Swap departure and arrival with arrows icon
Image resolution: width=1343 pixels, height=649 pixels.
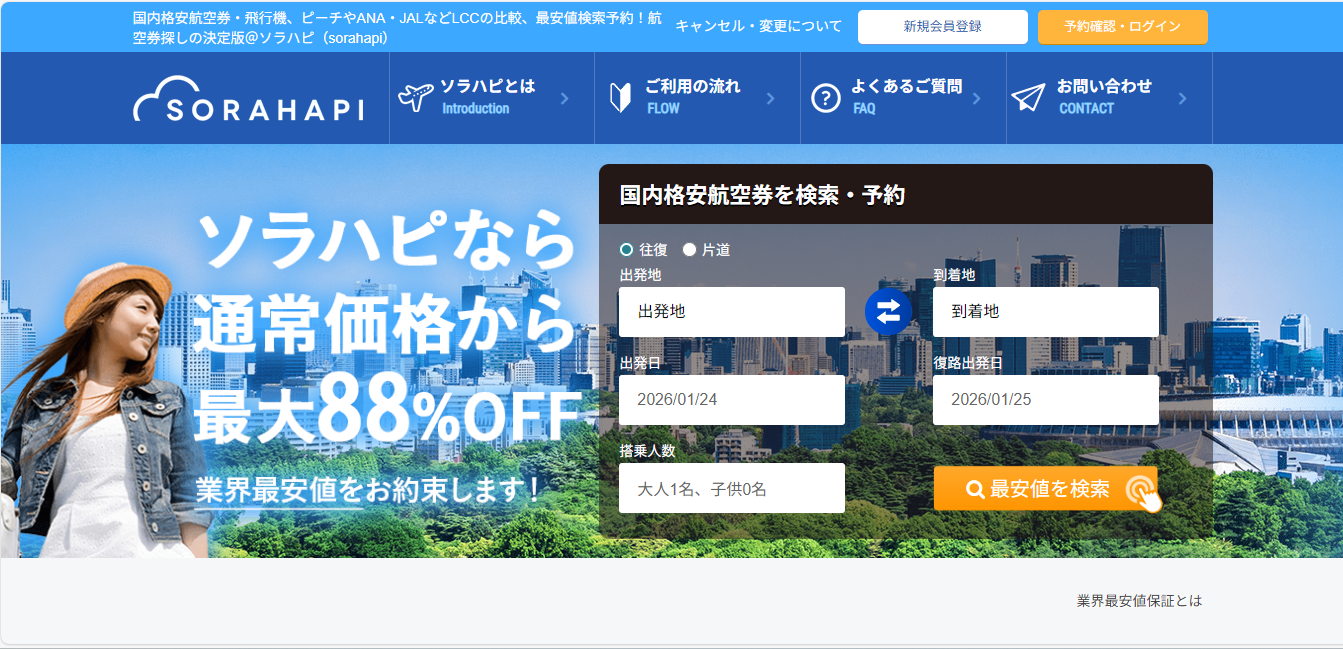pyautogui.click(x=888, y=311)
